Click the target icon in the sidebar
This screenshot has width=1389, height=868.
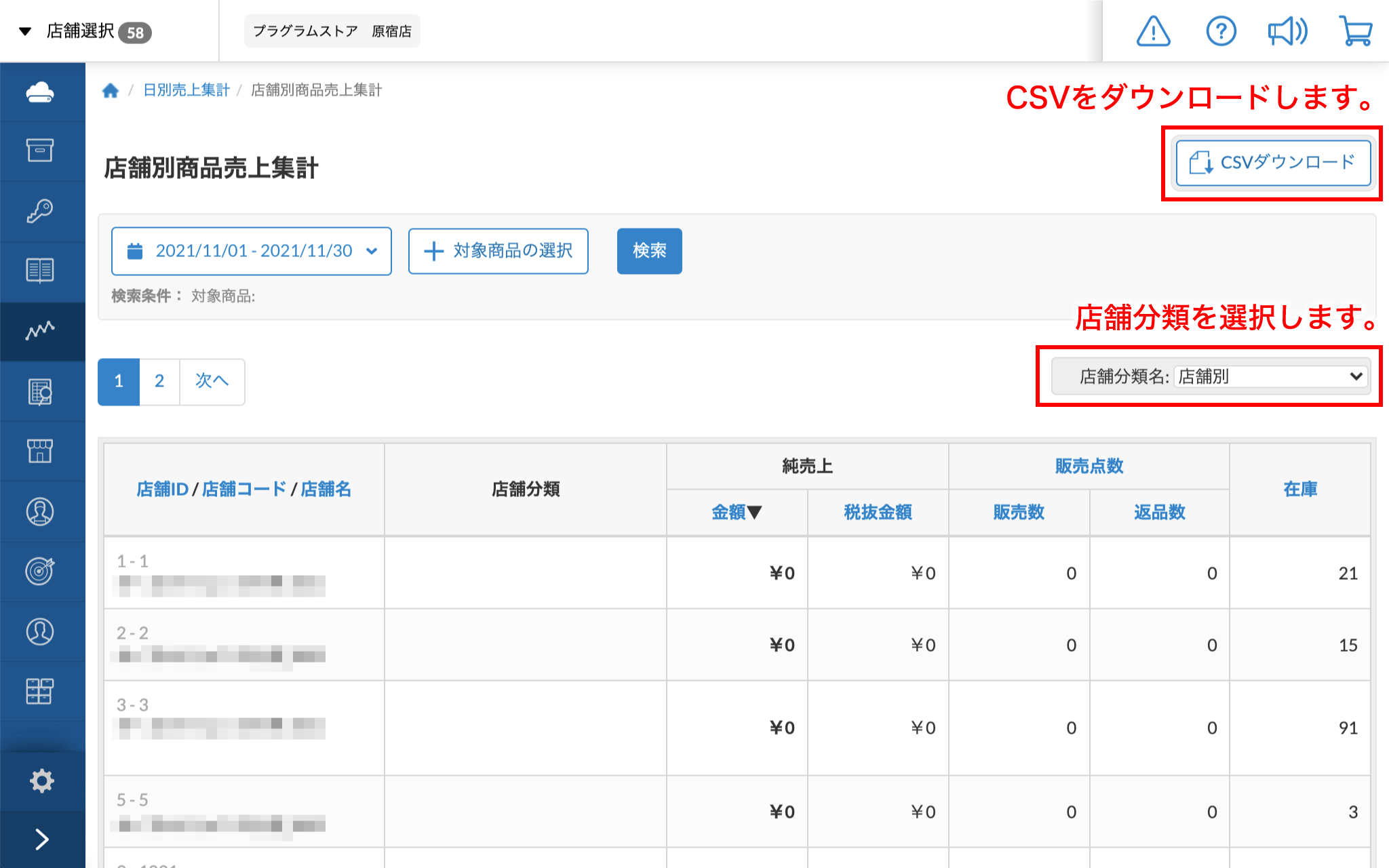[x=41, y=571]
